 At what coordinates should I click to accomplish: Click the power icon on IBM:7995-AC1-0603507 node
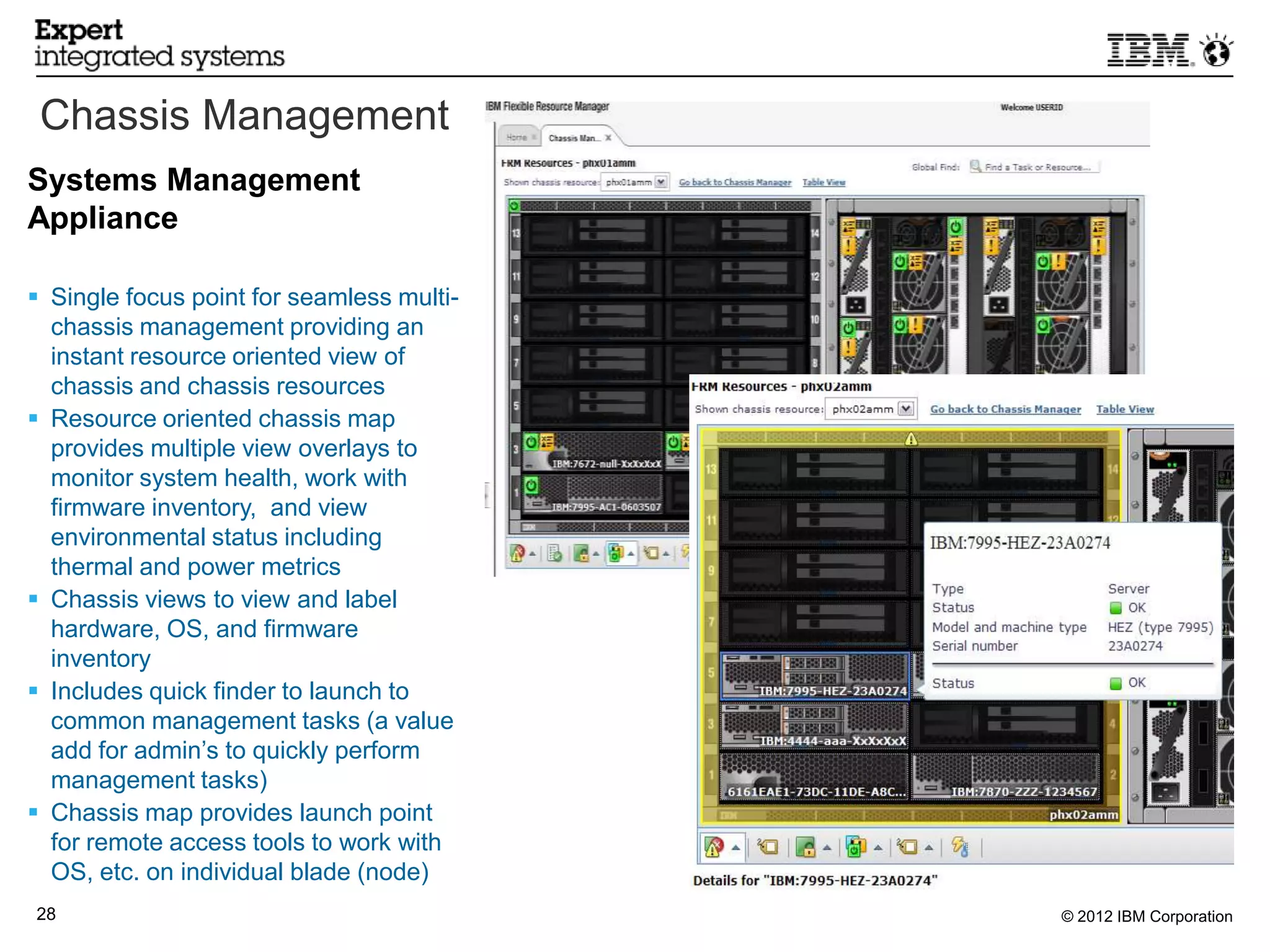tap(531, 485)
